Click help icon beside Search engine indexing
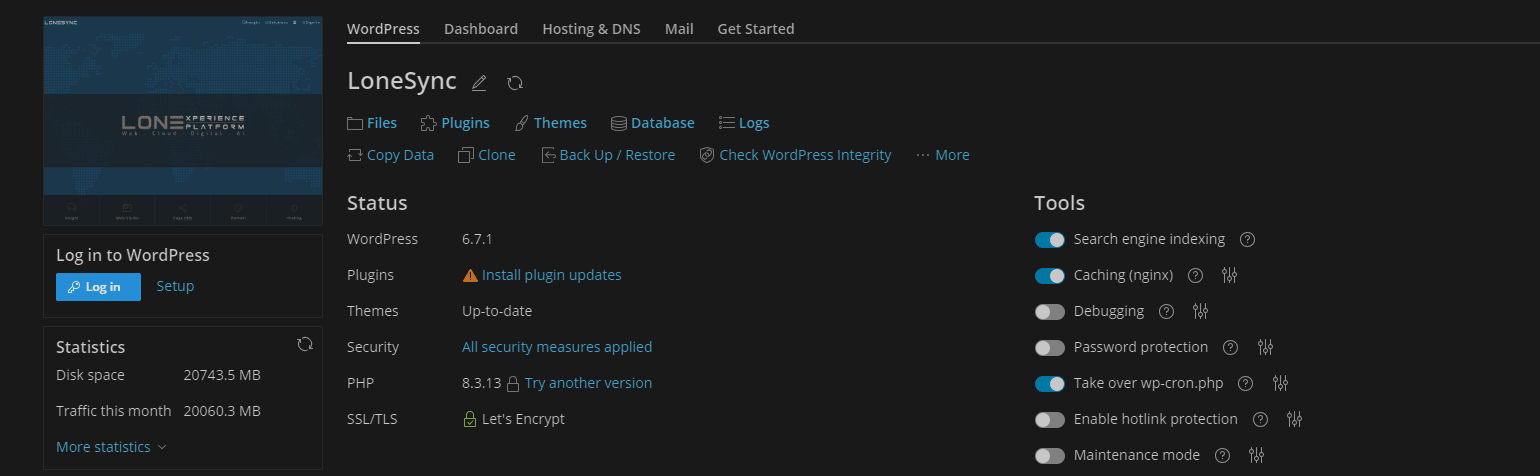 tap(1247, 240)
